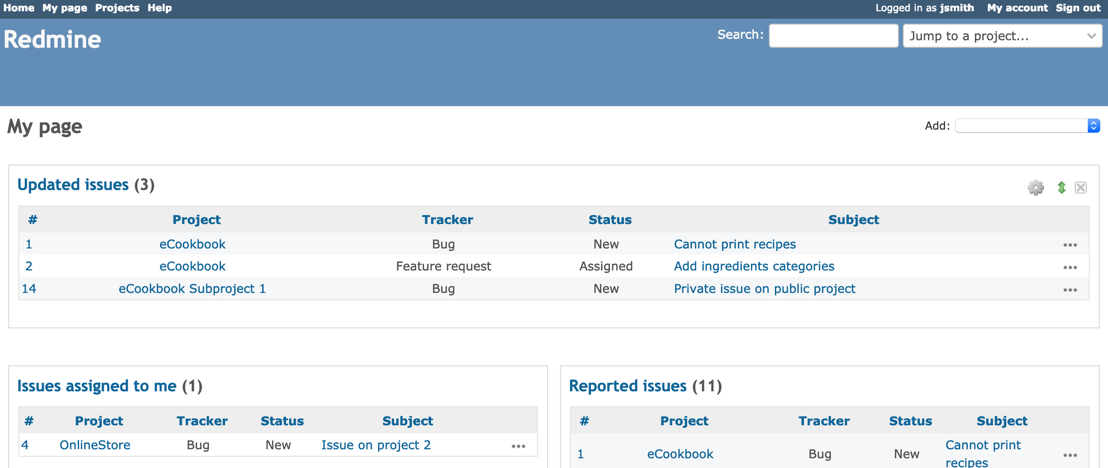Open the Updated issues heading link

(73, 185)
